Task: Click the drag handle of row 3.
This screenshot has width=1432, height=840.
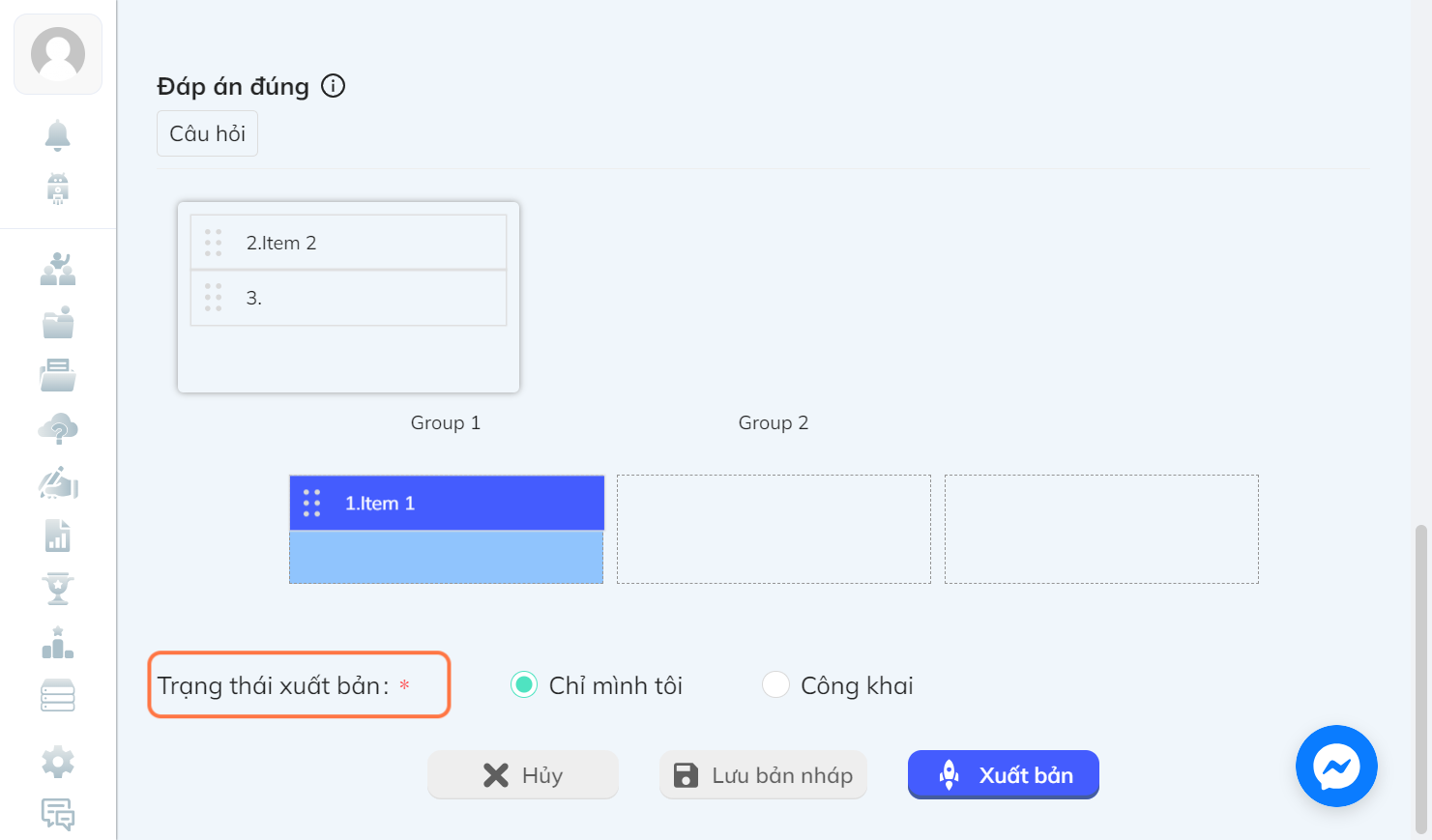Action: 214,298
